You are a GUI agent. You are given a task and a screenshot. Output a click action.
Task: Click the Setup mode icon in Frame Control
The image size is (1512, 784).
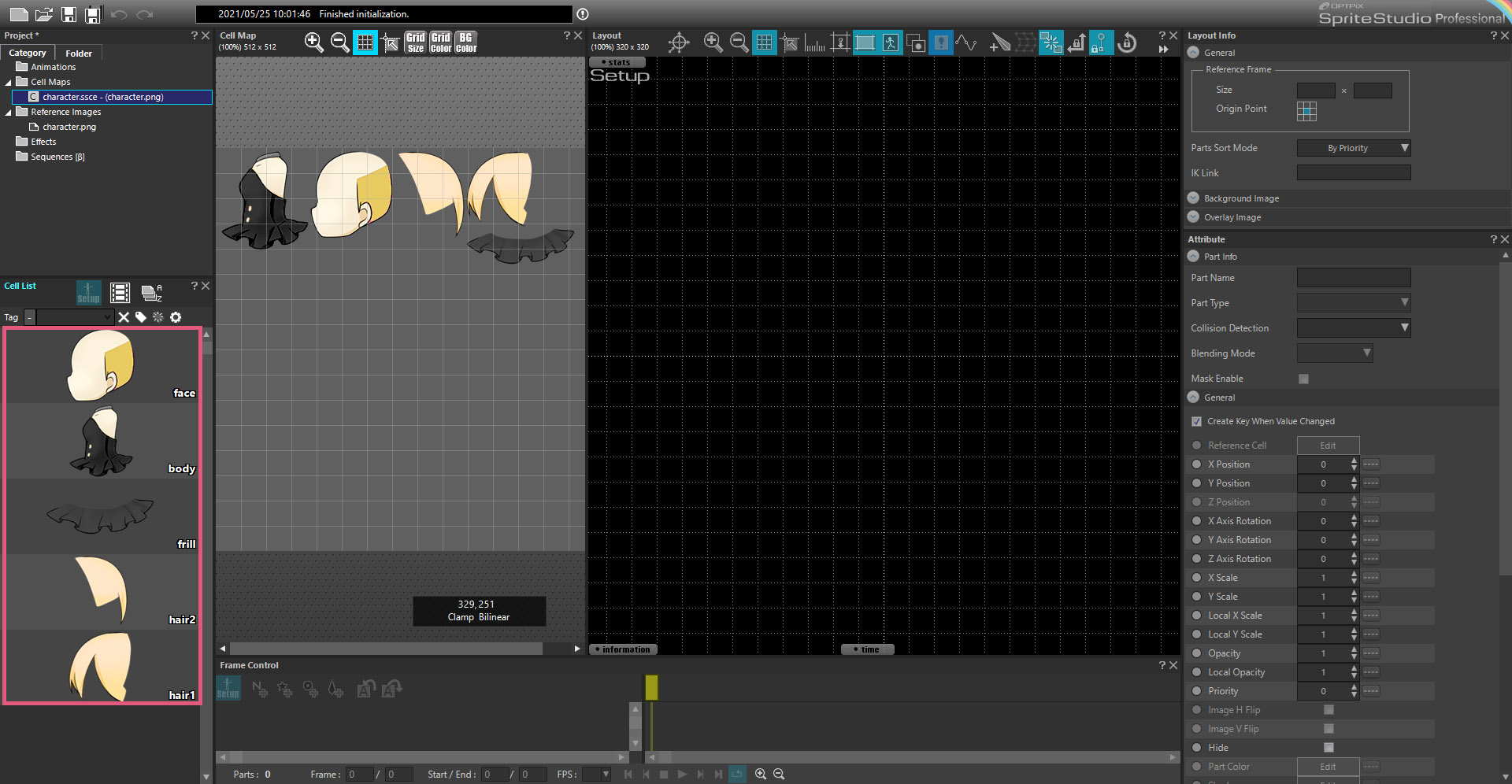click(228, 689)
